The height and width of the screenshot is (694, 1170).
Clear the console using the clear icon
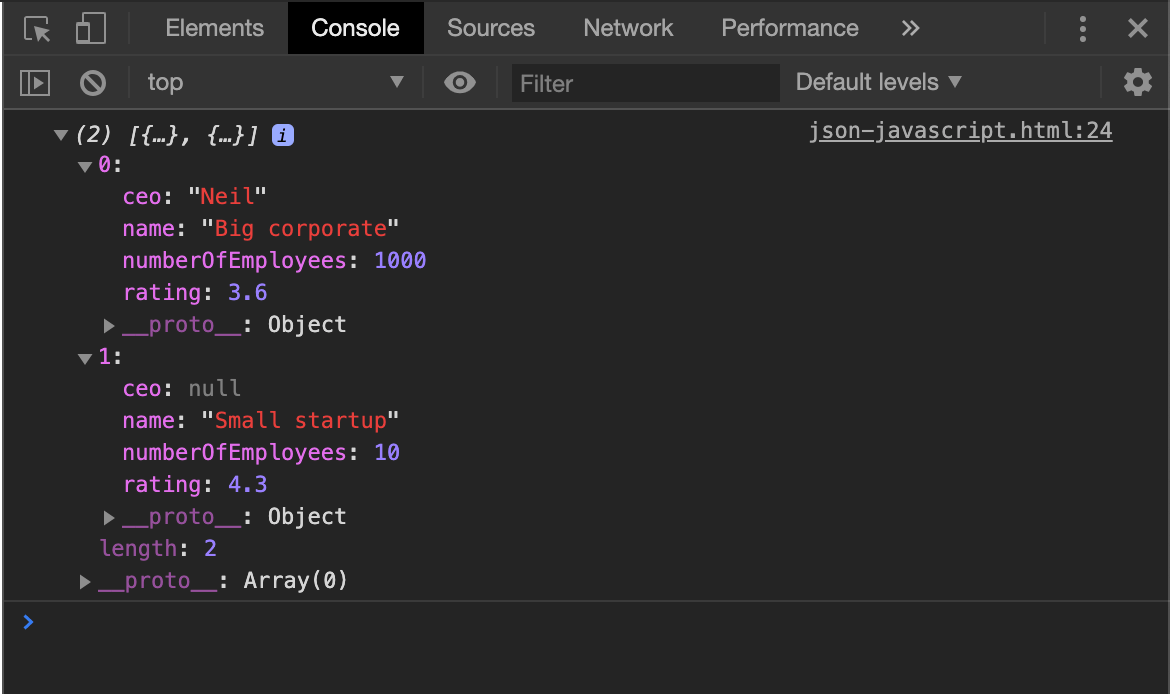pyautogui.click(x=92, y=82)
